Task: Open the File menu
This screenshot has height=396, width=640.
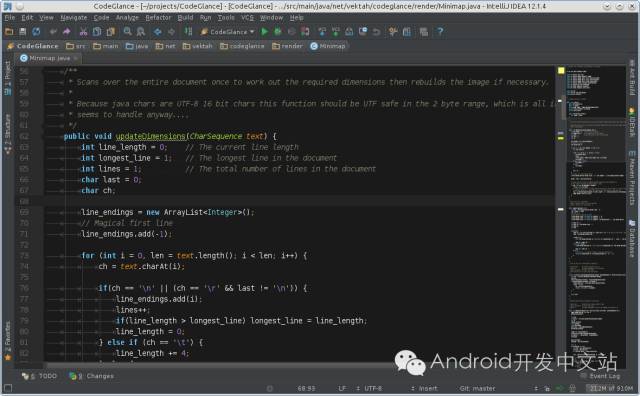Action: 10,18
